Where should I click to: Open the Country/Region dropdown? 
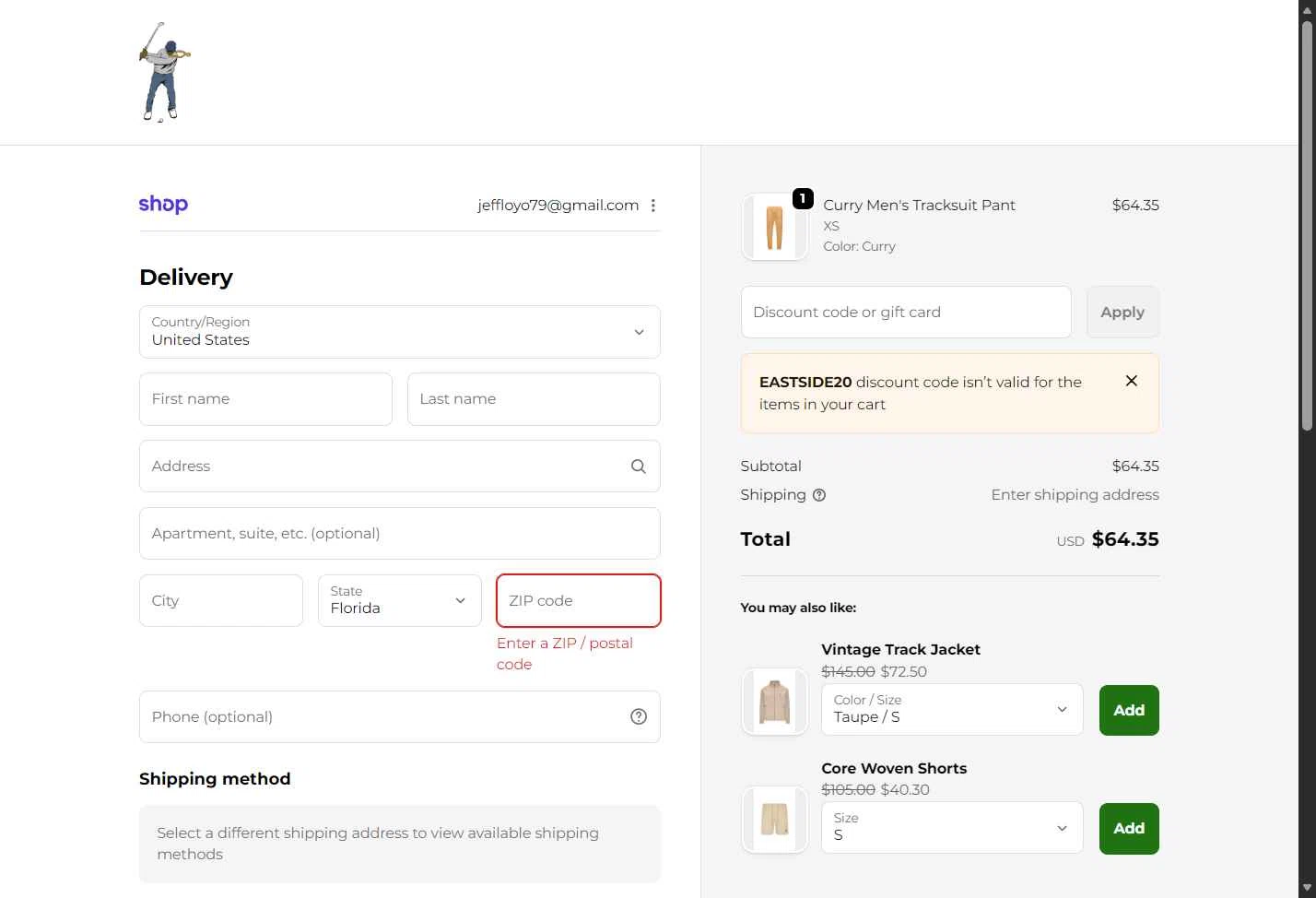tap(400, 332)
